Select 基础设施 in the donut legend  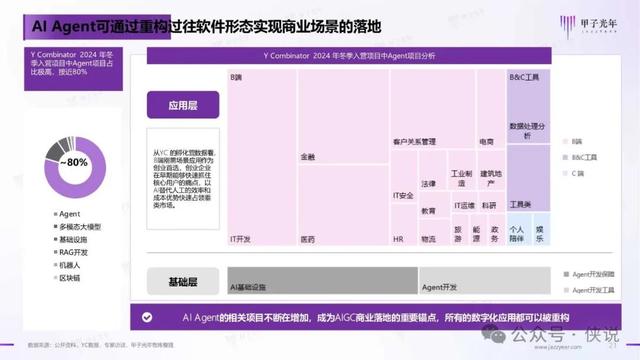pyautogui.click(x=71, y=240)
